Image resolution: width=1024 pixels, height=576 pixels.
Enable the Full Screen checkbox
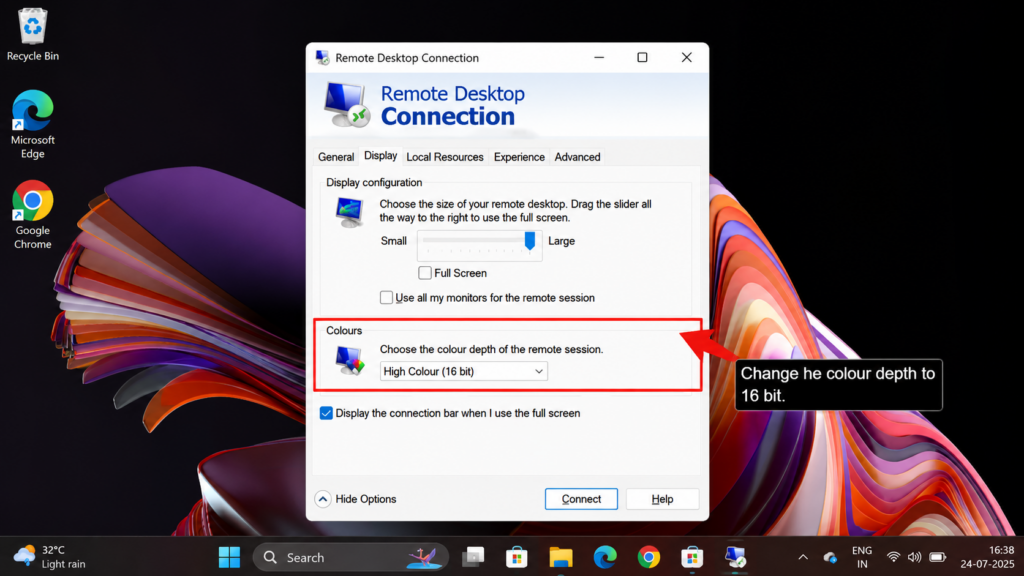[x=424, y=273]
